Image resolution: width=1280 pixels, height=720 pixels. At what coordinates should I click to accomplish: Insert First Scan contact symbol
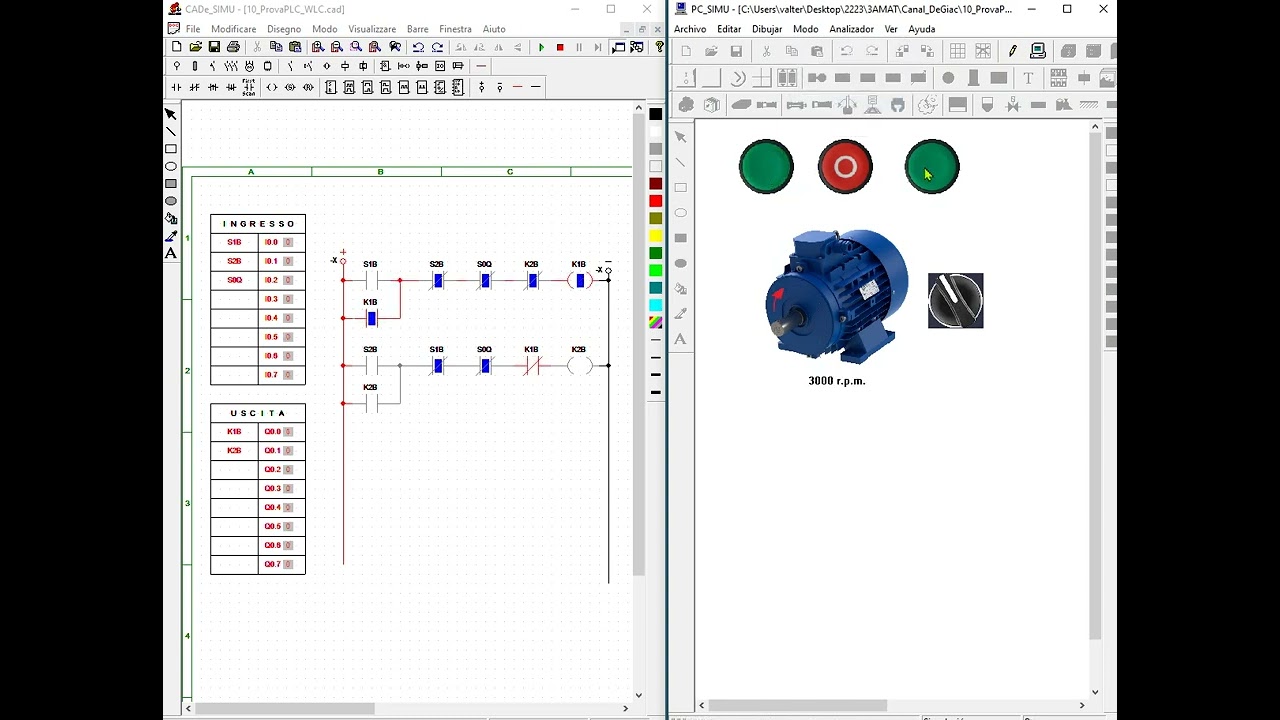tap(248, 87)
